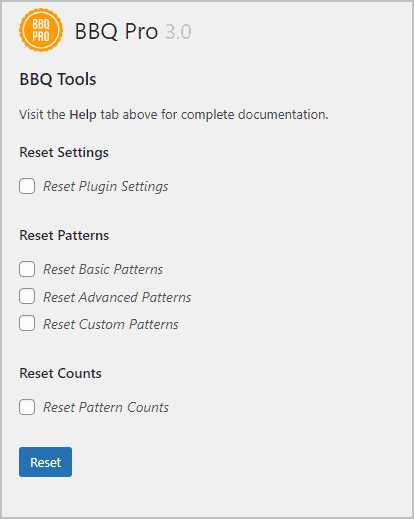414x519 pixels.
Task: Toggle the Reset Custom Patterns checkbox
Action: [x=27, y=323]
